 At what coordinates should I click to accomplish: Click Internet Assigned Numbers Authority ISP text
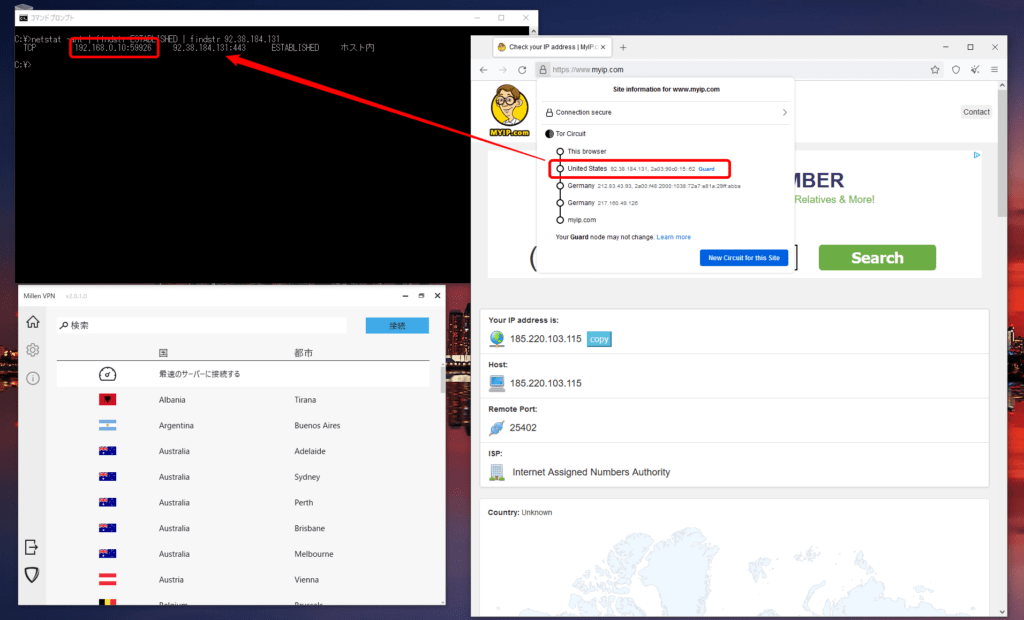pos(591,472)
